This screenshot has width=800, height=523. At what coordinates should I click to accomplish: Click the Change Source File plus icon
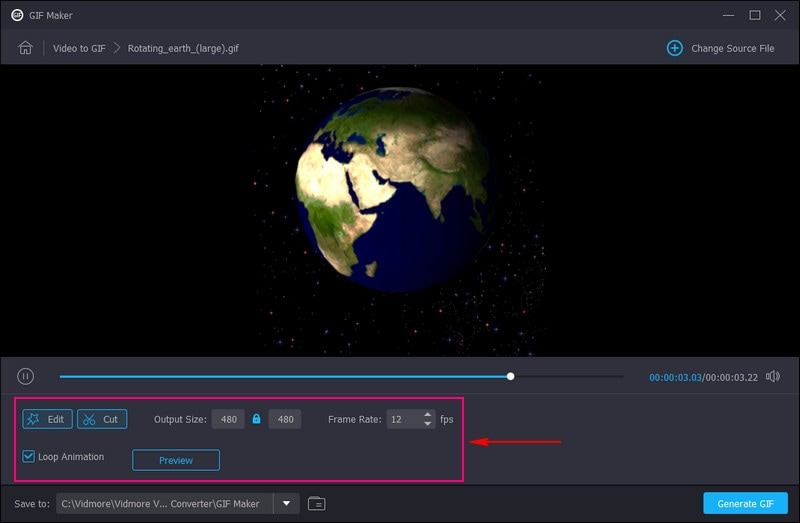[674, 48]
